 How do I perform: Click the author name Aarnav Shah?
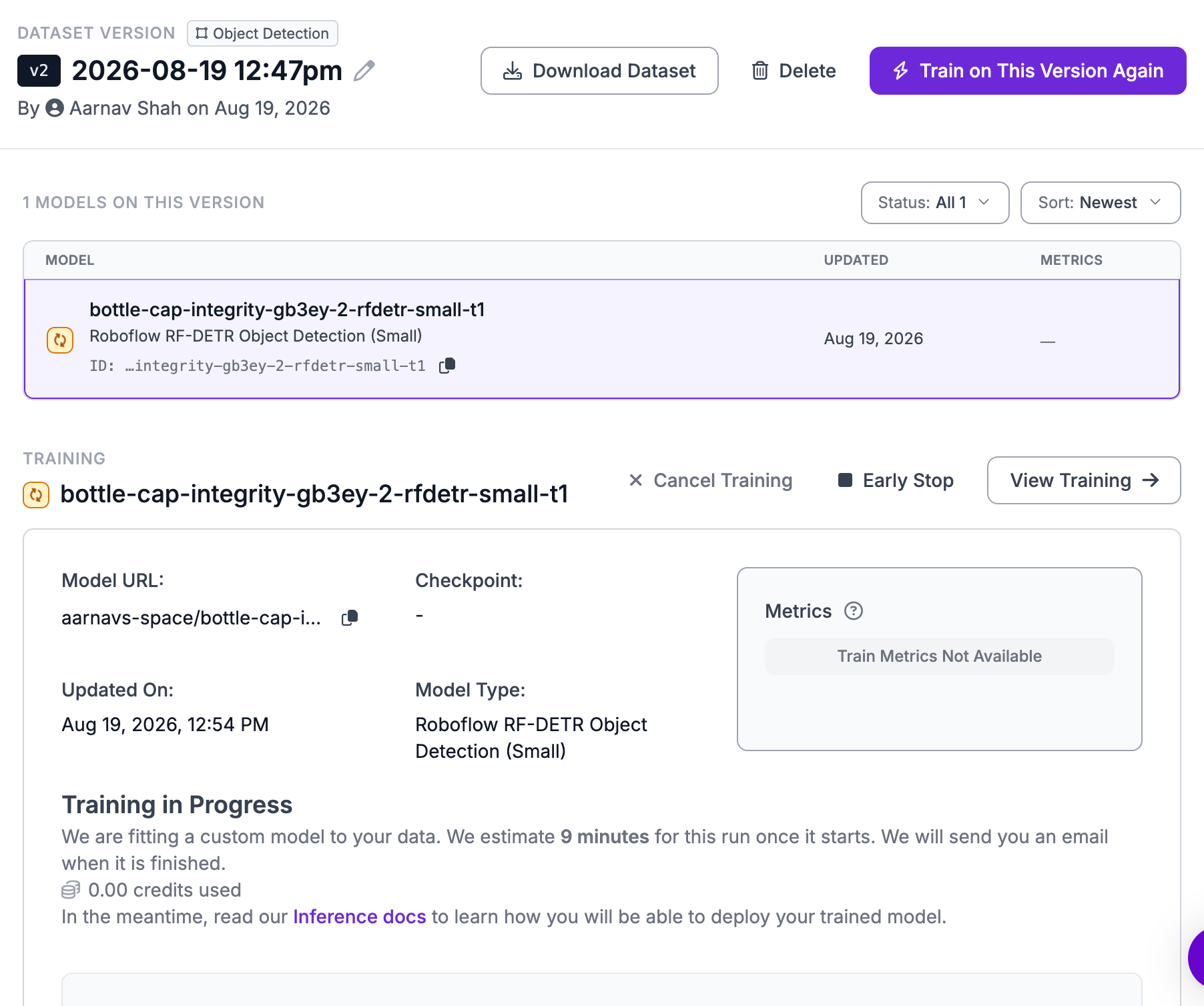[x=125, y=108]
